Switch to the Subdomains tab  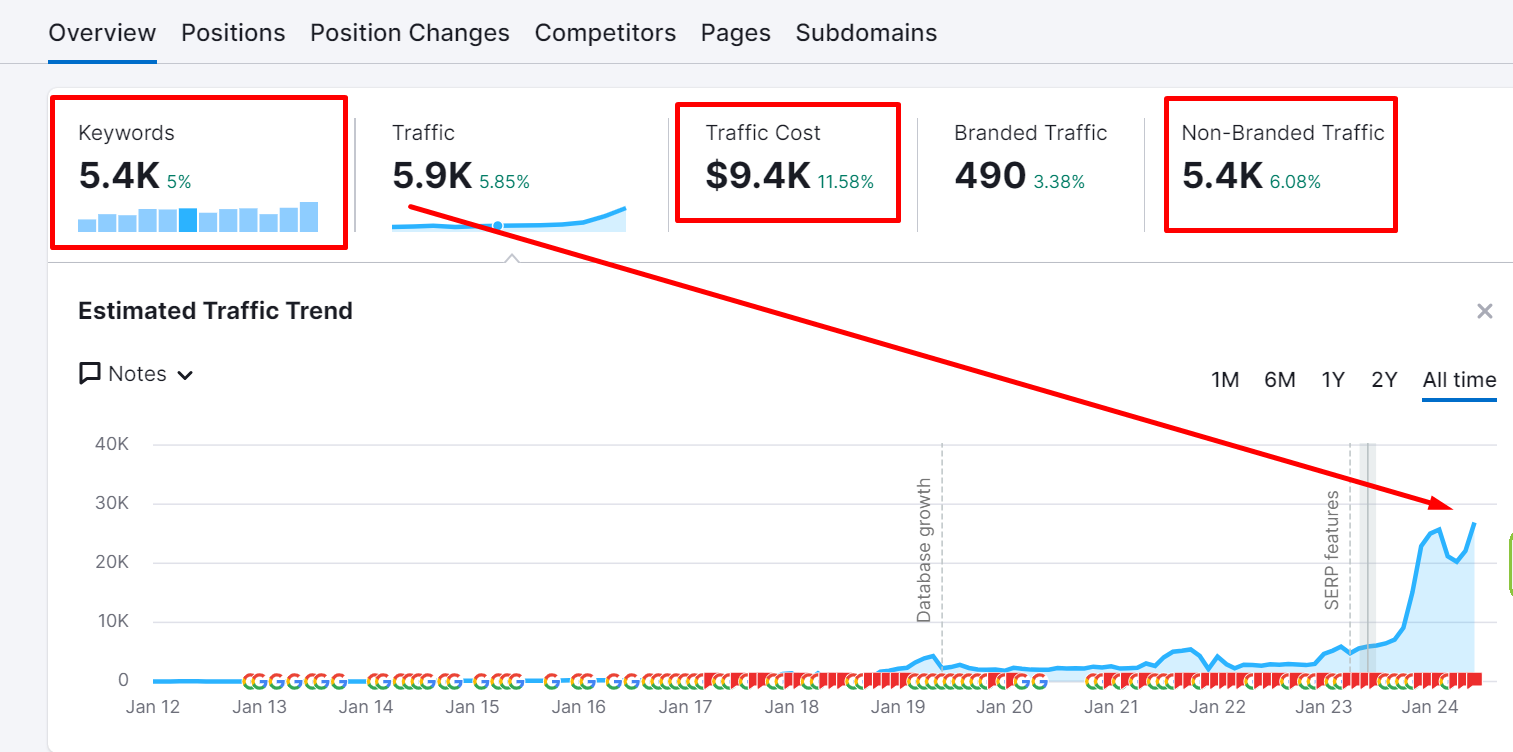point(866,33)
